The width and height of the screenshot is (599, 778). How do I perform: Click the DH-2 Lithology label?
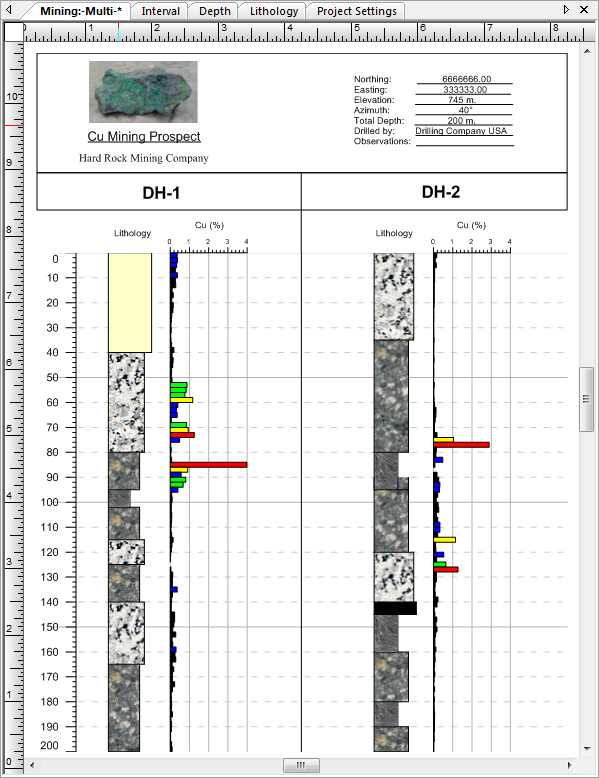point(394,233)
